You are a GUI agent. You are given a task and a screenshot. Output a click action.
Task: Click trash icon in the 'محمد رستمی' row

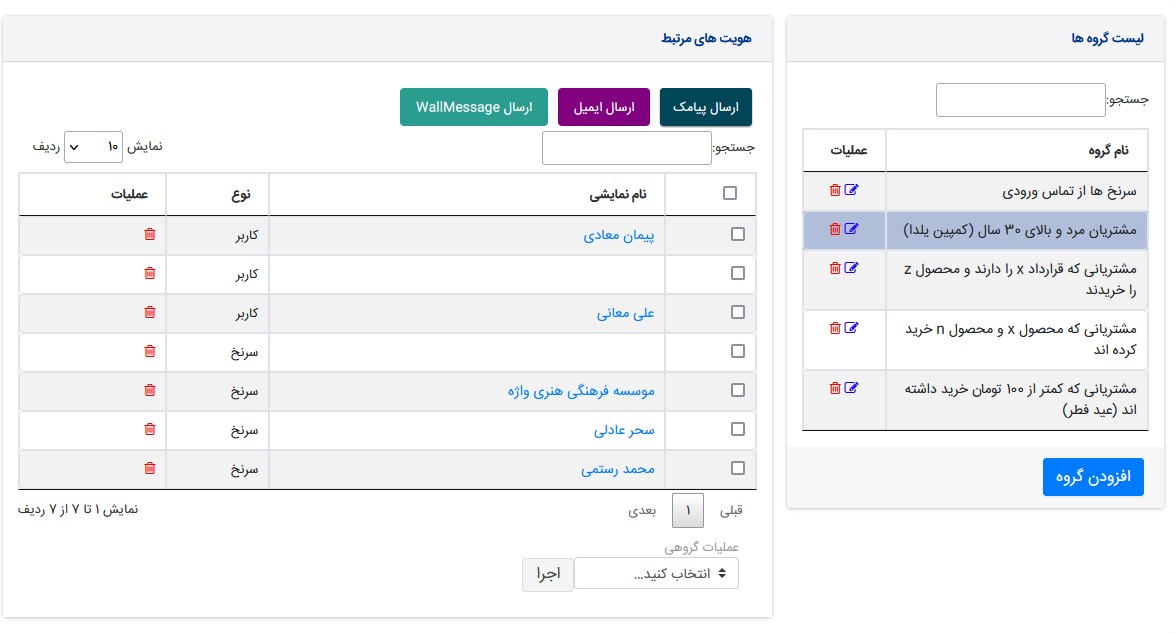(150, 468)
